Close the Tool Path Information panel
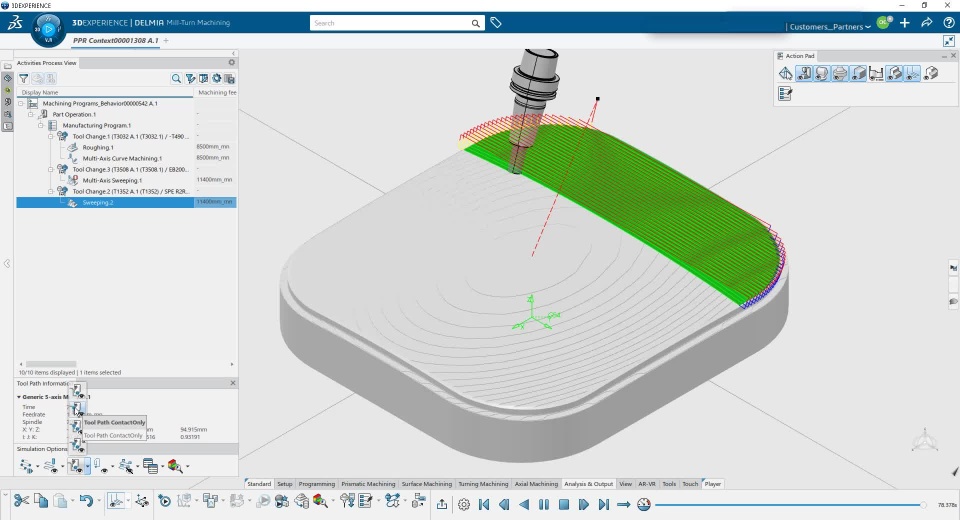 point(233,383)
